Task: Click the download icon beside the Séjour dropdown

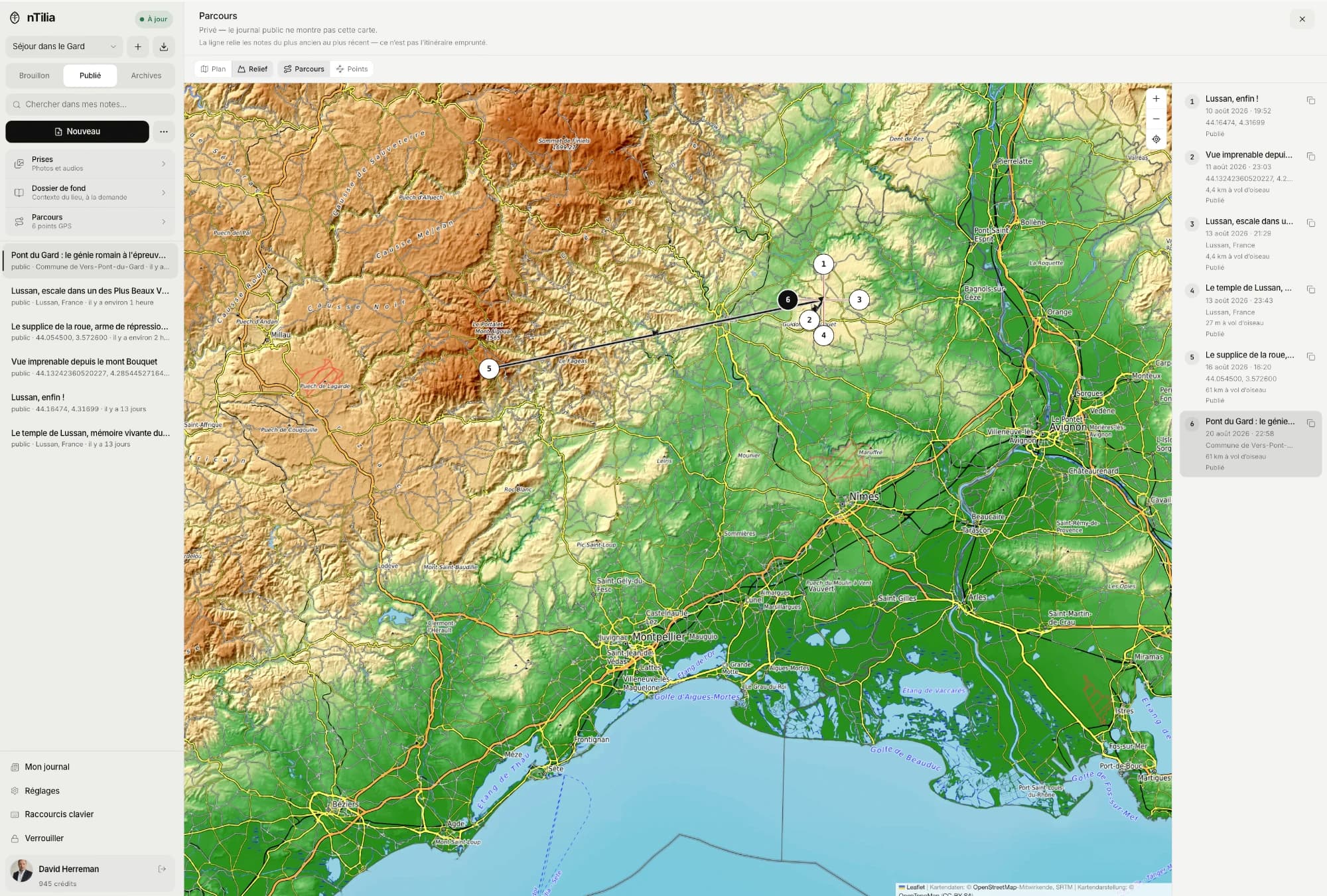Action: point(164,46)
